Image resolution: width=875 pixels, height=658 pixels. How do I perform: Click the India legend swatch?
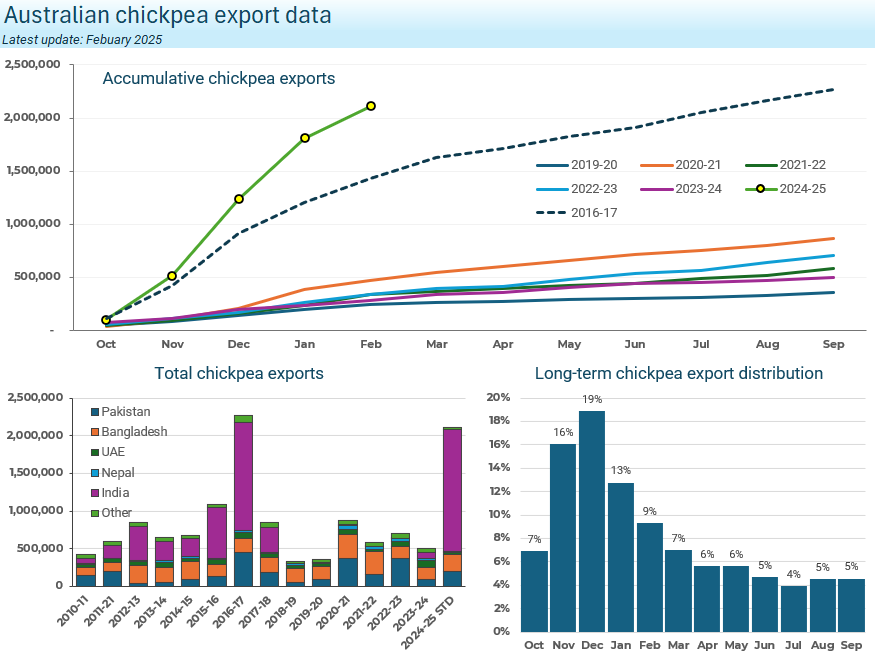pos(93,492)
